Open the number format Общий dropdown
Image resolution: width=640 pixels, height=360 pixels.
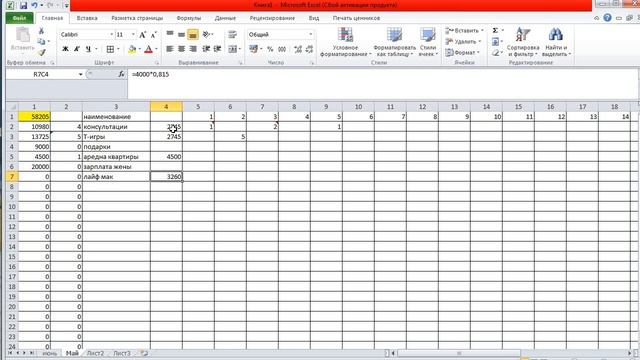tap(310, 35)
